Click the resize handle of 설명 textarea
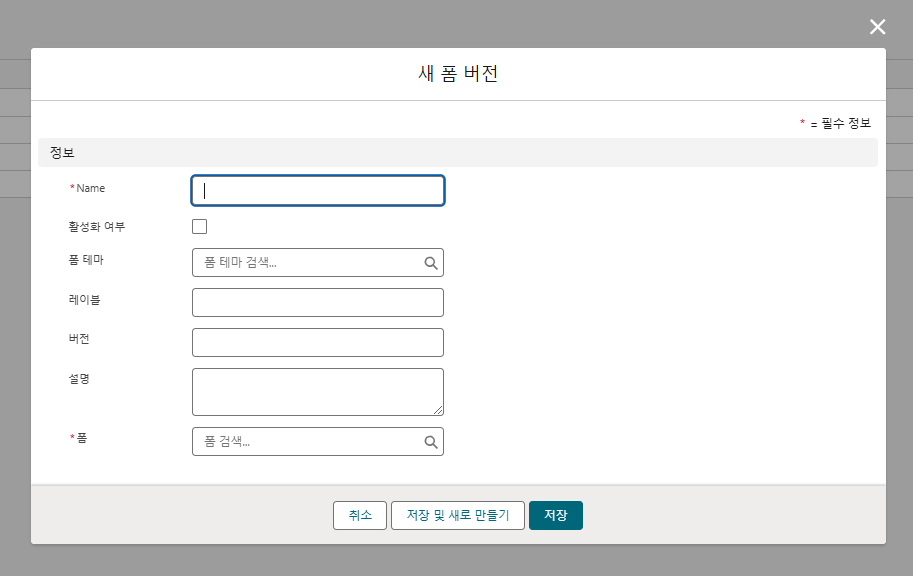The height and width of the screenshot is (576, 913). (x=438, y=410)
